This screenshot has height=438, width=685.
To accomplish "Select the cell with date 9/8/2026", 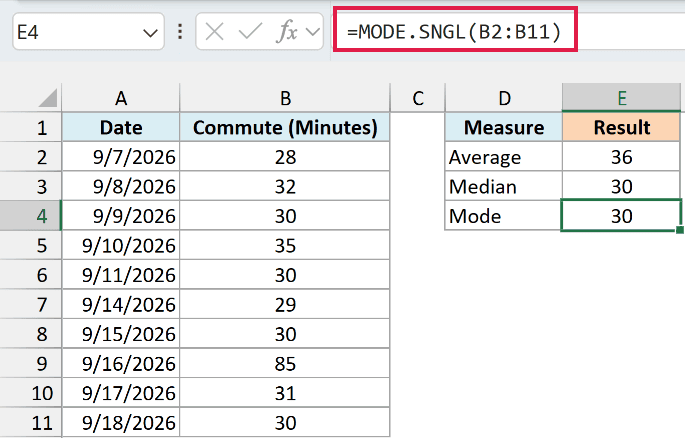I will point(121,186).
